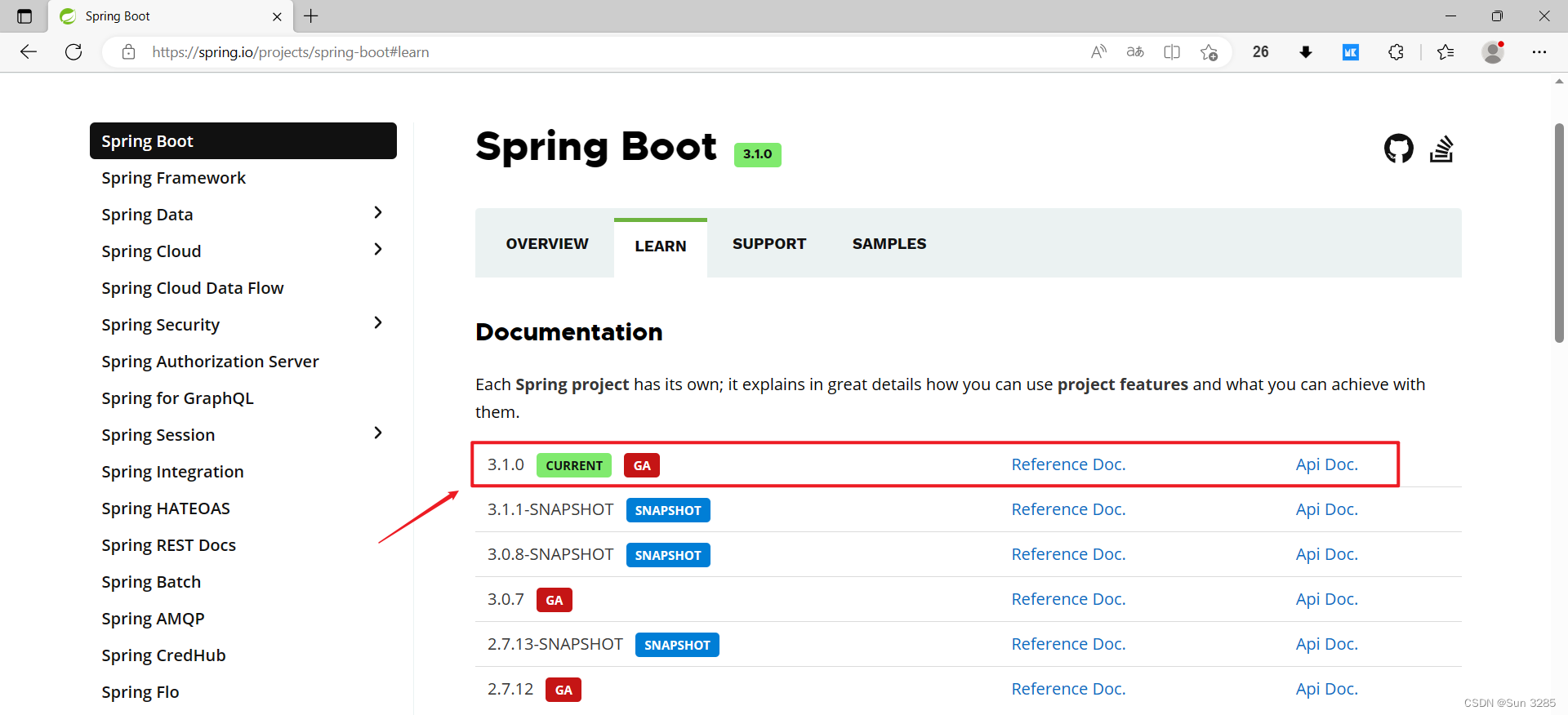Close the Spring Boot browser tab
This screenshot has height=715, width=1568.
277,16
